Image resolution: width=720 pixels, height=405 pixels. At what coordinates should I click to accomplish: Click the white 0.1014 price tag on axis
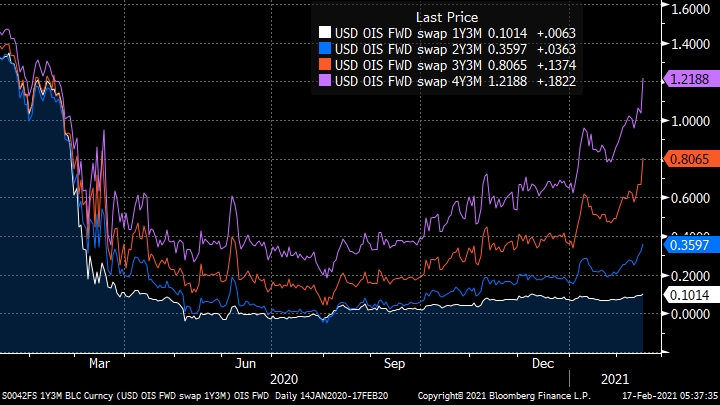[x=691, y=294]
